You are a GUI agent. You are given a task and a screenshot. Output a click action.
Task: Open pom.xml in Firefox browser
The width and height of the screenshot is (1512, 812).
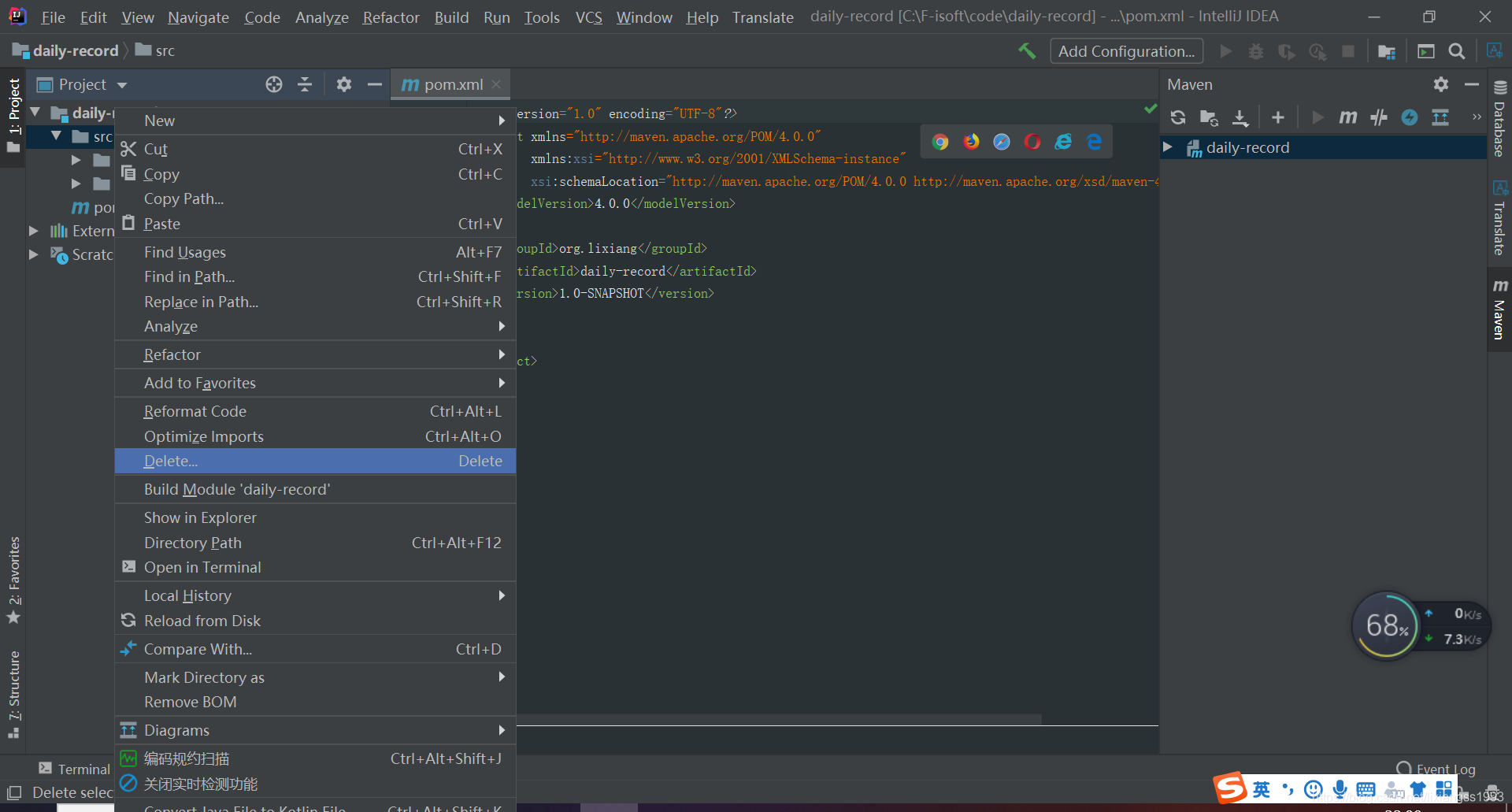(x=971, y=142)
